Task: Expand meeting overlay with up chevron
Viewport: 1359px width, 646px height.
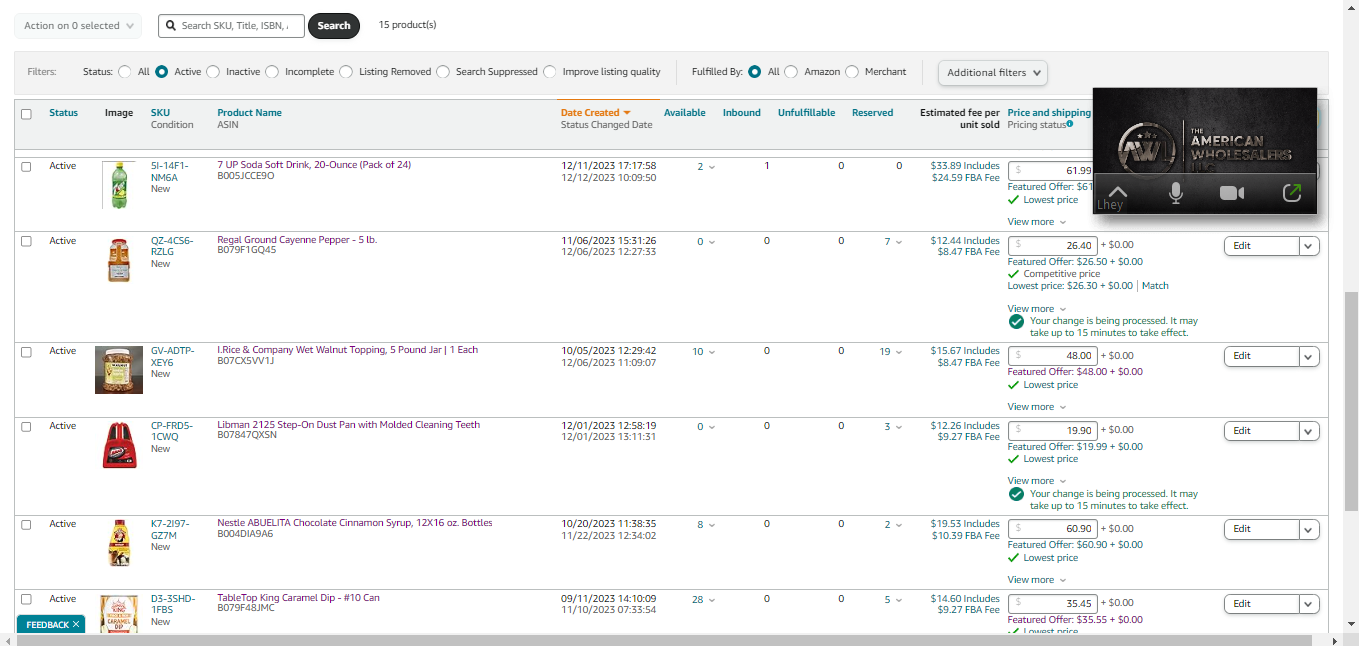Action: click(x=1118, y=192)
